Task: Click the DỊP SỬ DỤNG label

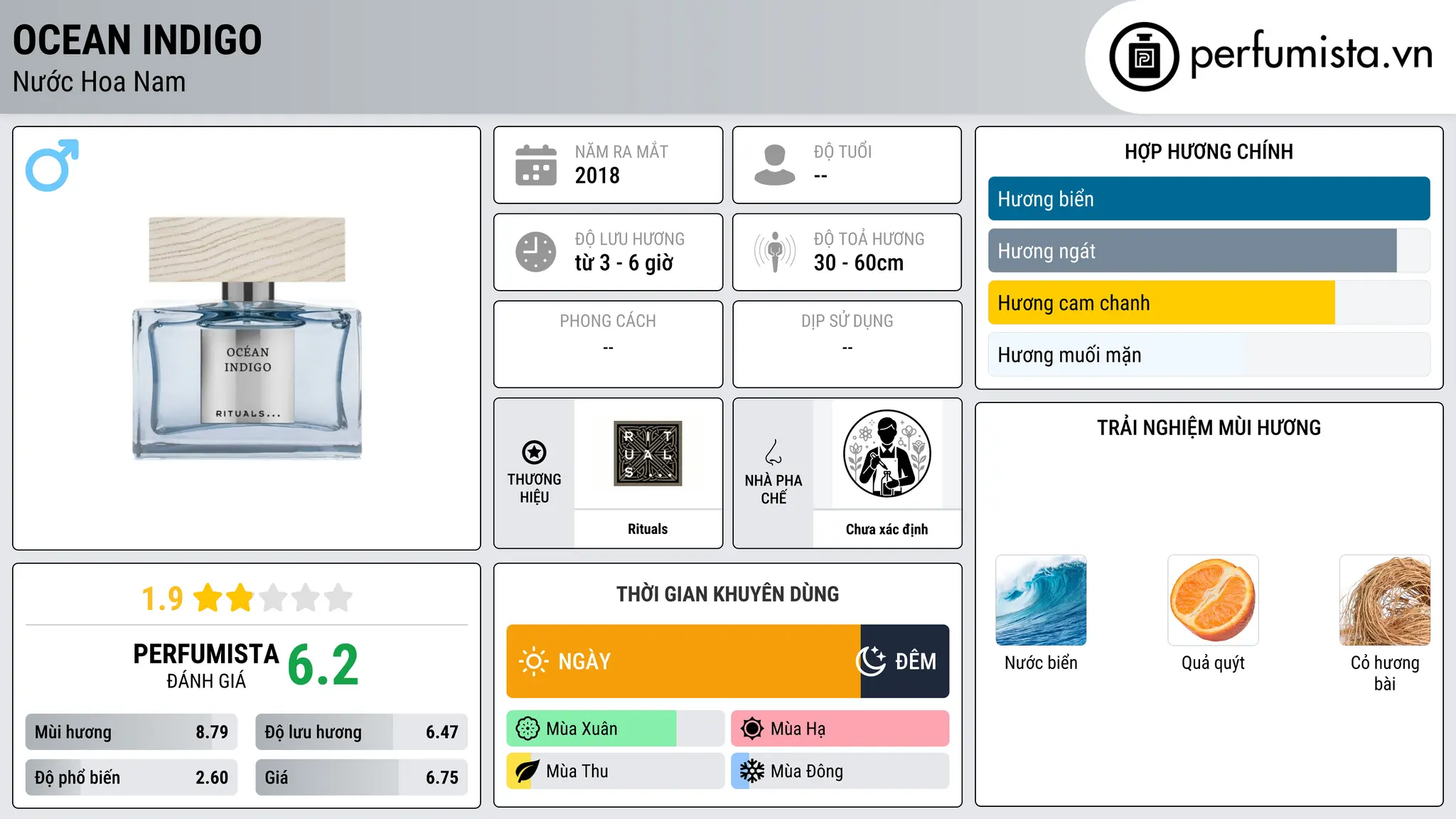Action: pos(847,321)
